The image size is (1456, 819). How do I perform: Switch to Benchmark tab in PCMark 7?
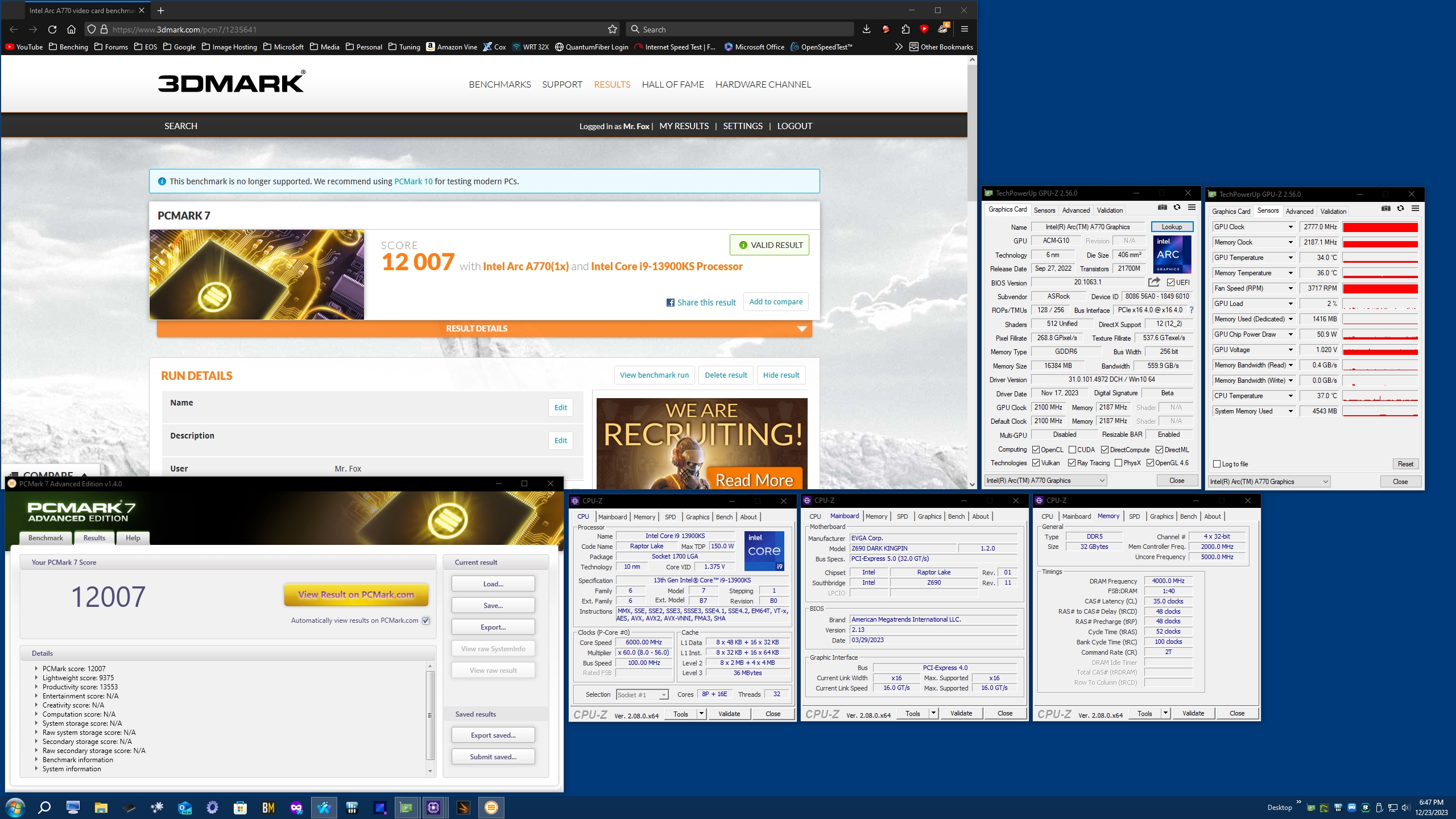(x=45, y=538)
